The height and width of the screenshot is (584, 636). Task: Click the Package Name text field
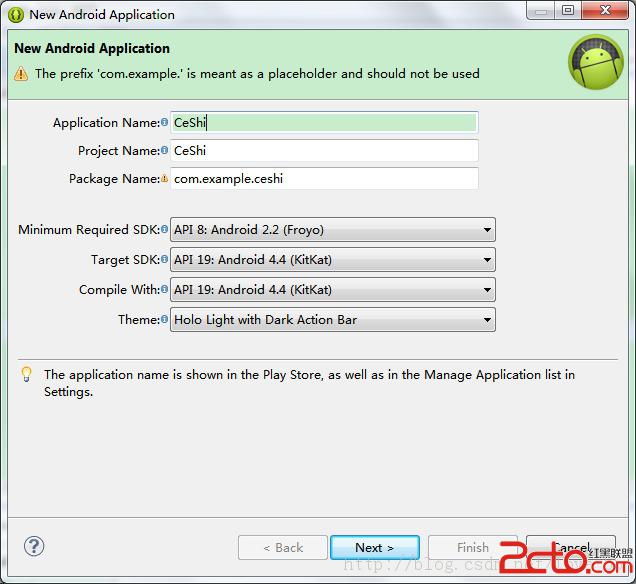click(x=324, y=178)
